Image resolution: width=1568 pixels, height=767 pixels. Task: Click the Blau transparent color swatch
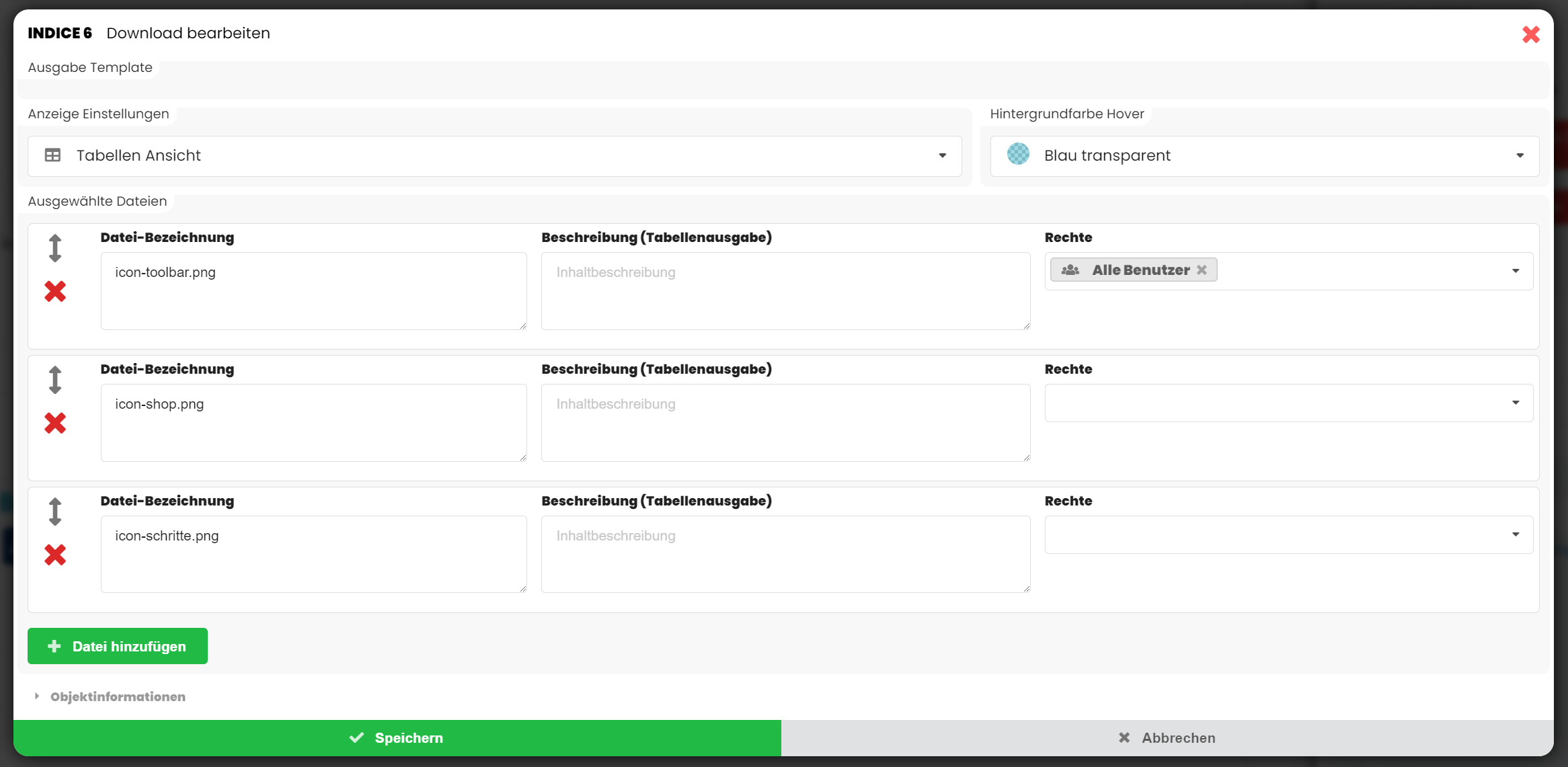(x=1018, y=155)
